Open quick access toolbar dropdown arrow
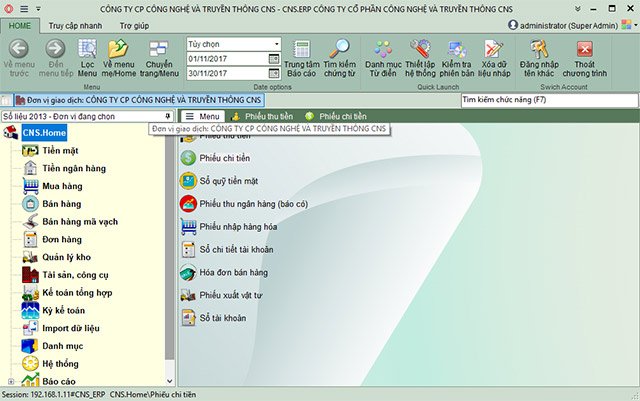640x401 pixels. tap(38, 9)
